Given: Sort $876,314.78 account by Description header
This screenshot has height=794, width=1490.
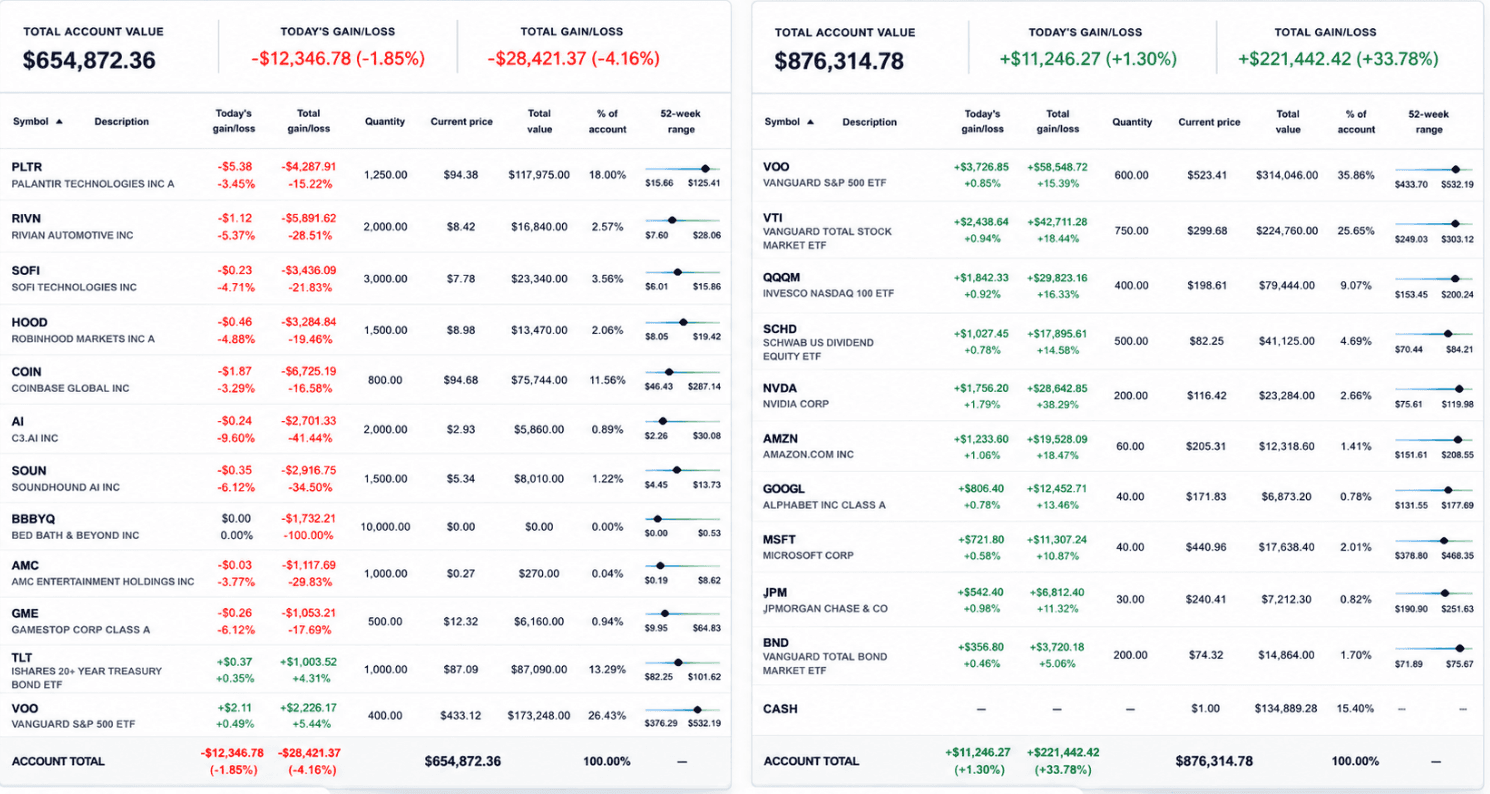Looking at the screenshot, I should click(x=870, y=122).
